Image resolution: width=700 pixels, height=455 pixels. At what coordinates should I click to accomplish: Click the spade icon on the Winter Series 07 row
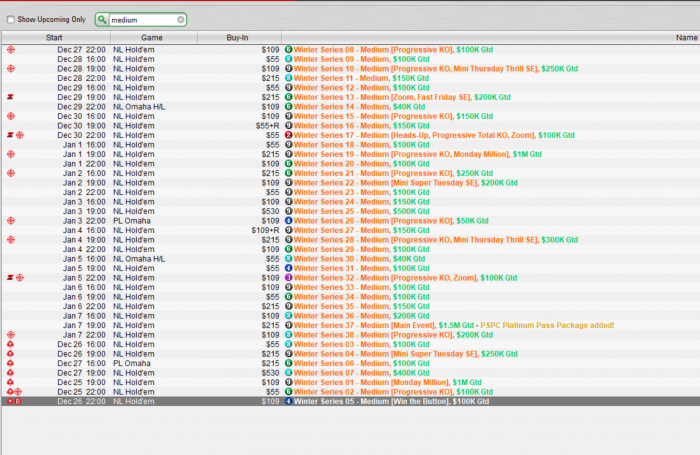pyautogui.click(x=10, y=373)
